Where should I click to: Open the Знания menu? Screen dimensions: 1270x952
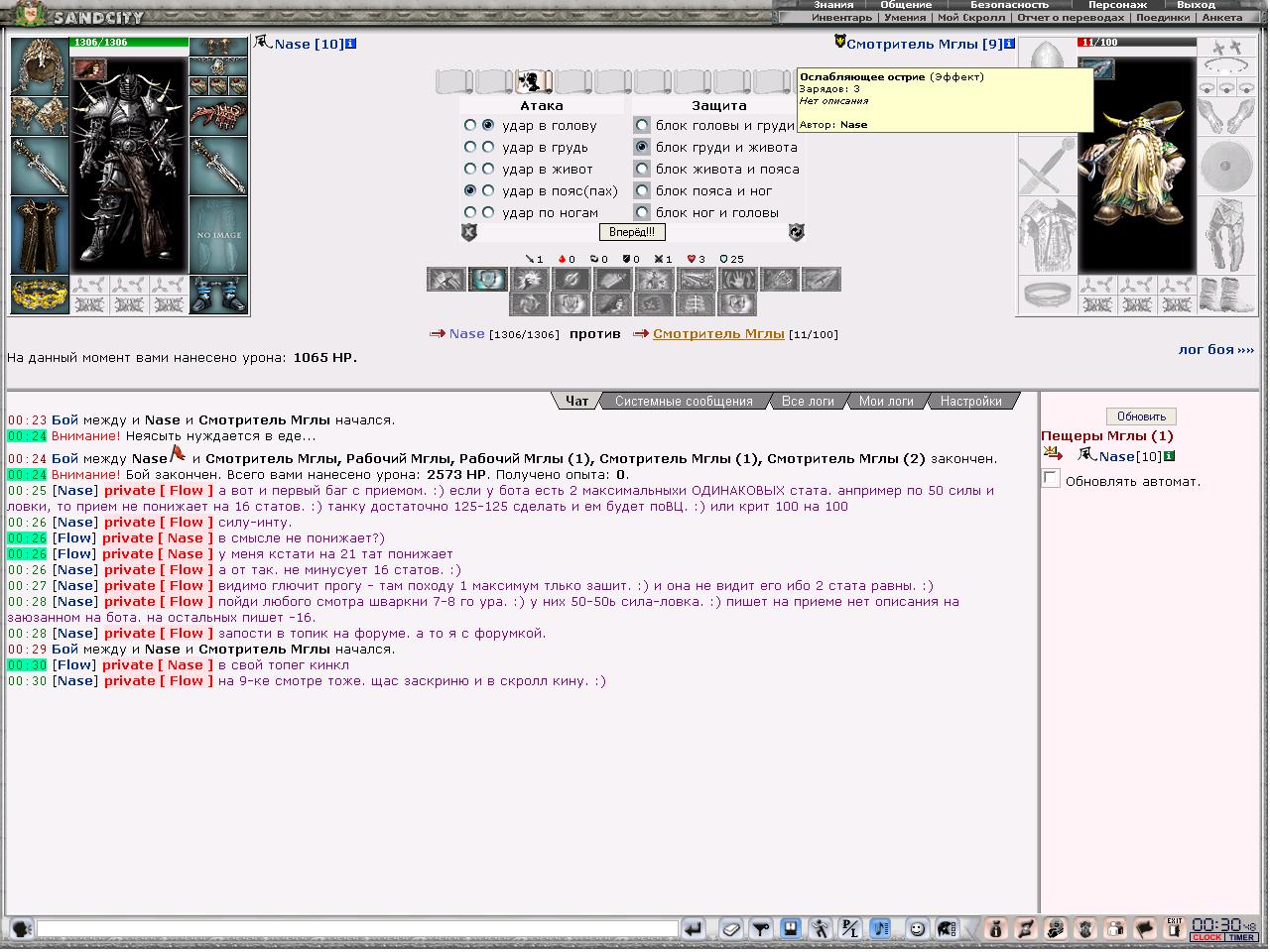833,5
